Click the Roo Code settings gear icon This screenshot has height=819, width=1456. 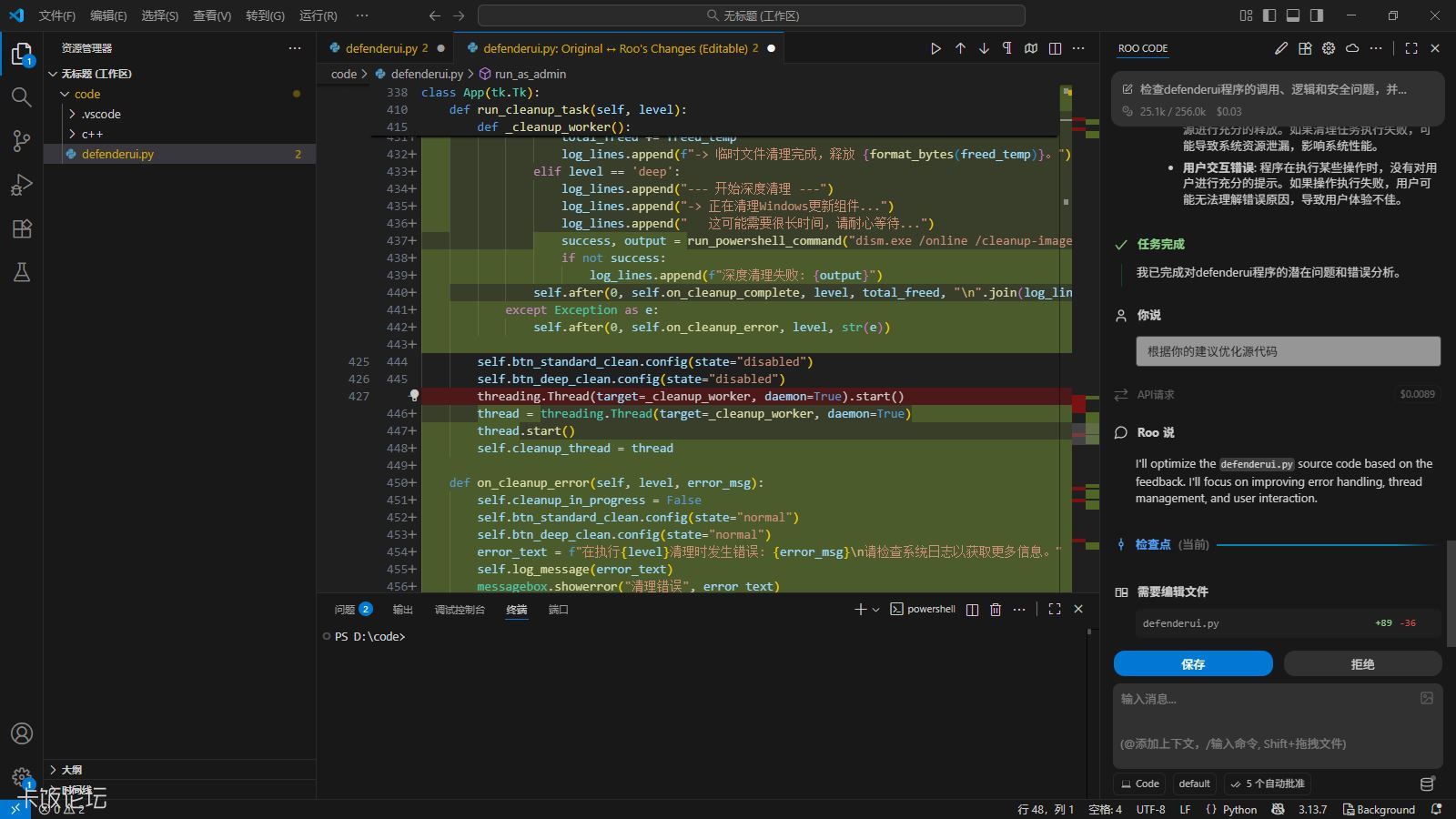point(1329,48)
